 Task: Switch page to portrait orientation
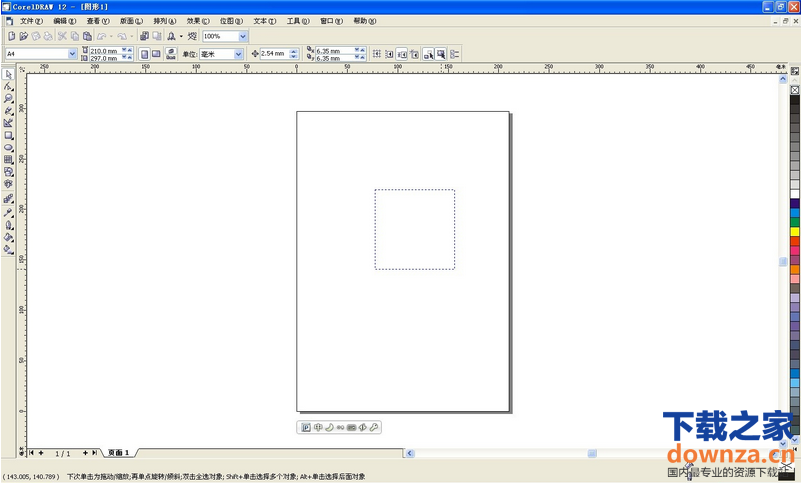coord(144,54)
